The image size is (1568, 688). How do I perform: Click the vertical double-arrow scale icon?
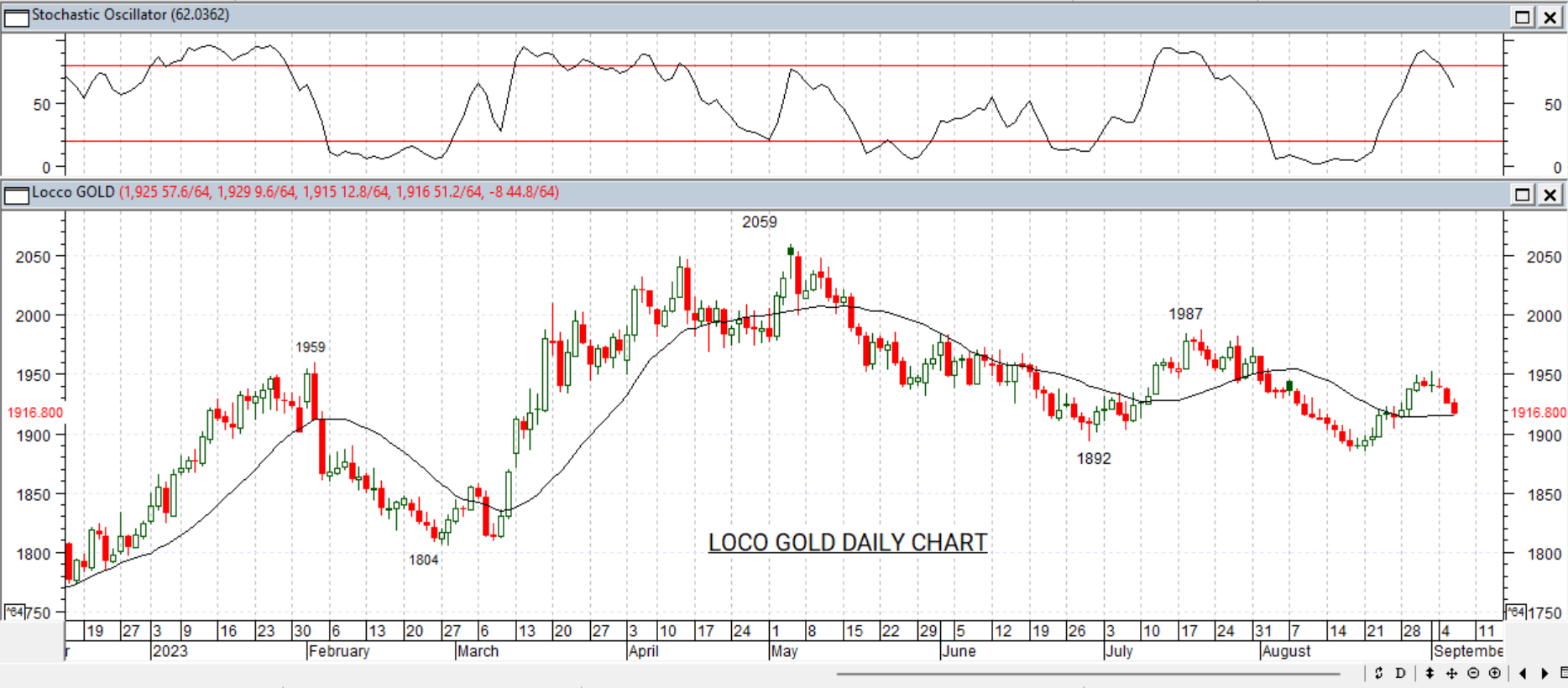pyautogui.click(x=1429, y=673)
